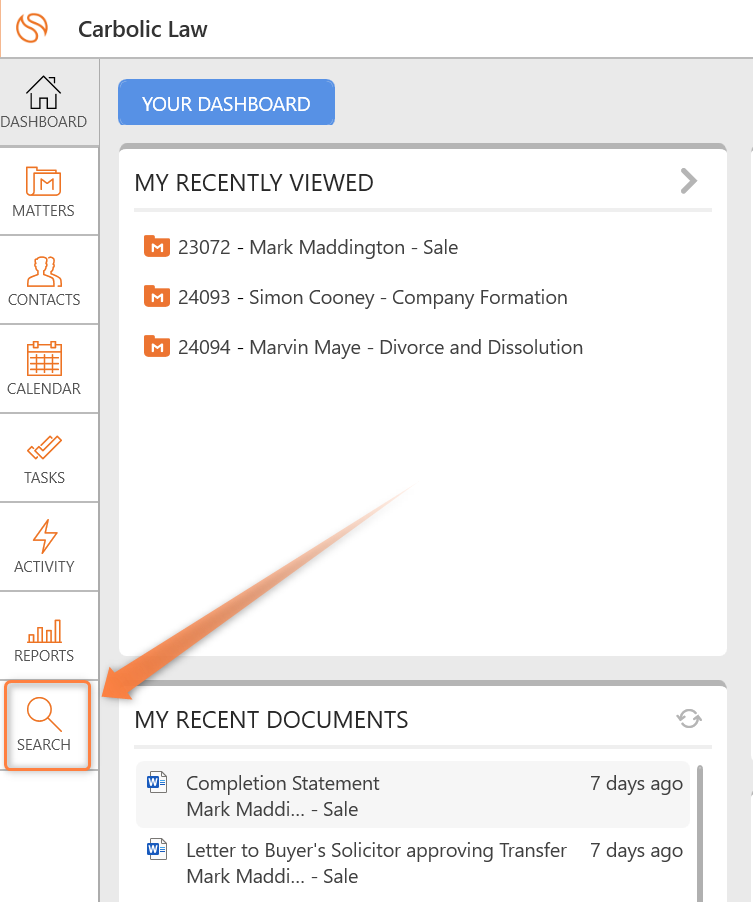Refresh My Recent Documents list
The width and height of the screenshot is (753, 902).
click(x=689, y=719)
